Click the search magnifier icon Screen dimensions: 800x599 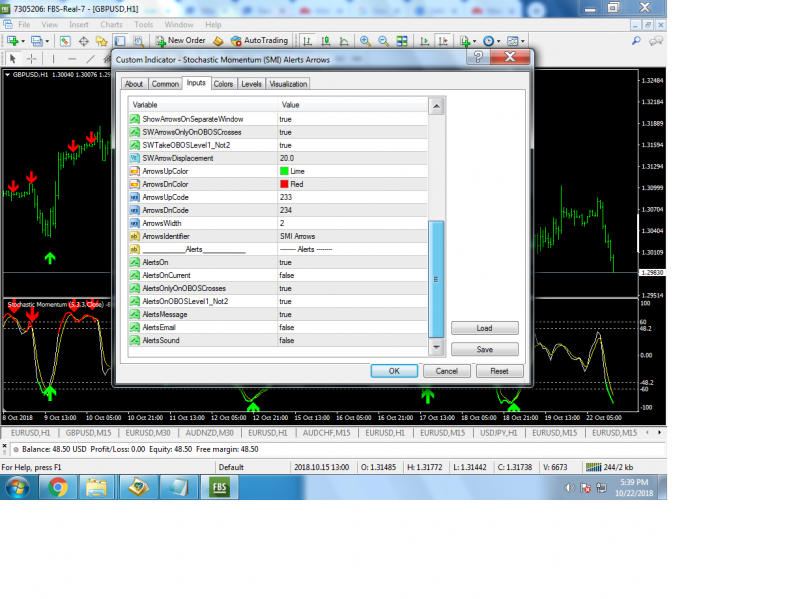636,41
